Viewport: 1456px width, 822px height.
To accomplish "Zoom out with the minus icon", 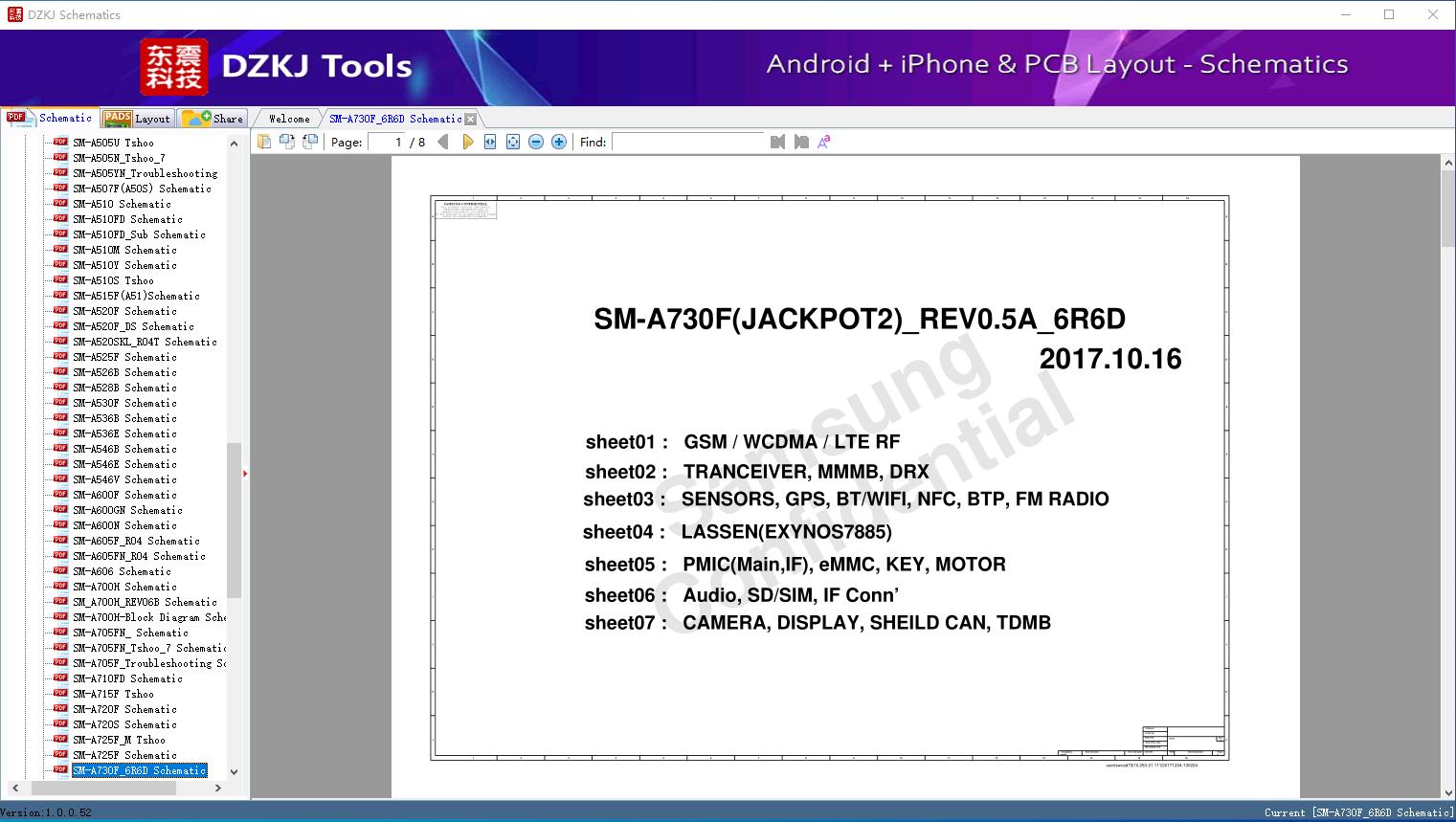I will pyautogui.click(x=536, y=142).
